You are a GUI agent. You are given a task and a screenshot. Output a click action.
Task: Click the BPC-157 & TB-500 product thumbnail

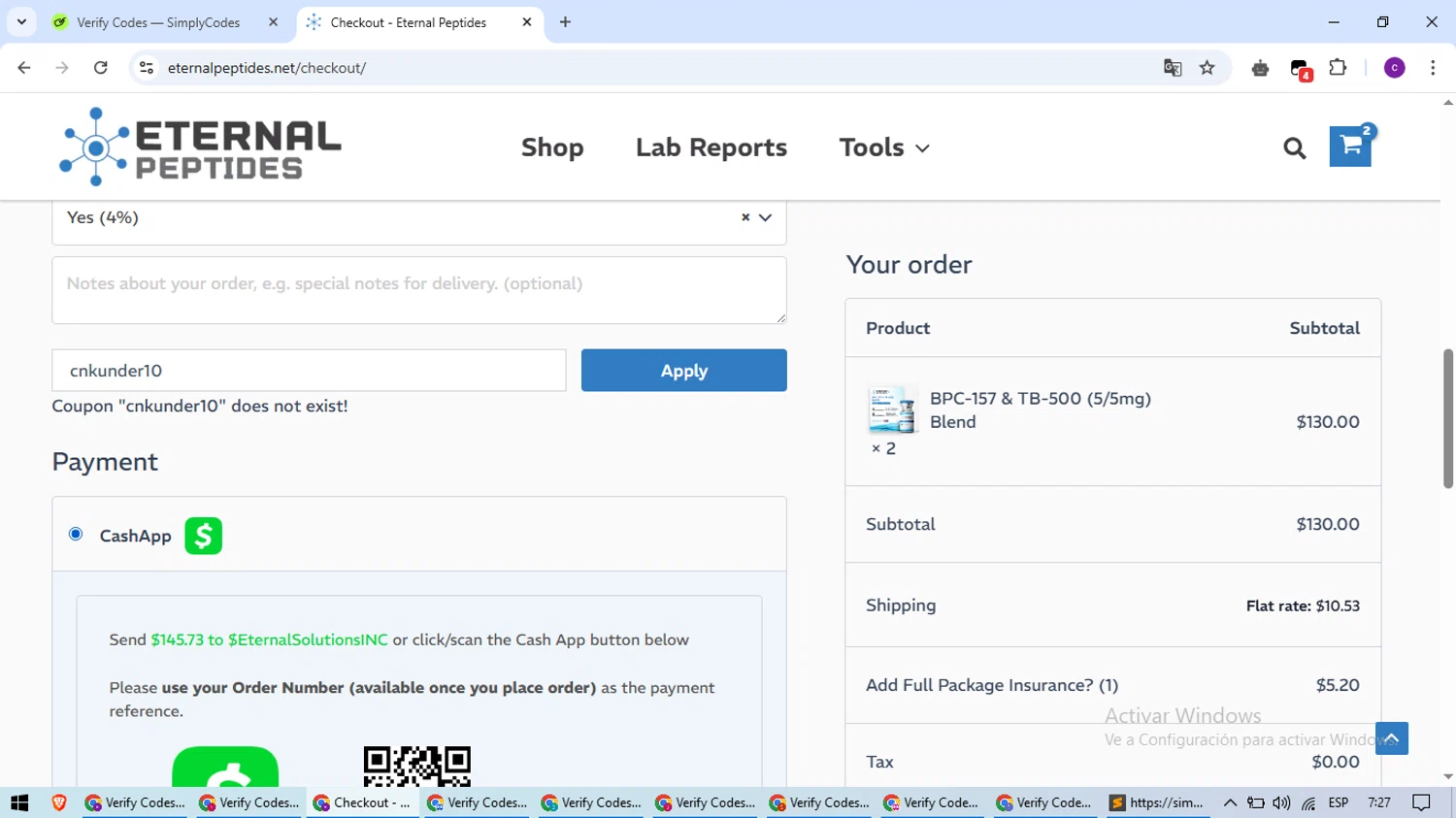tap(891, 410)
